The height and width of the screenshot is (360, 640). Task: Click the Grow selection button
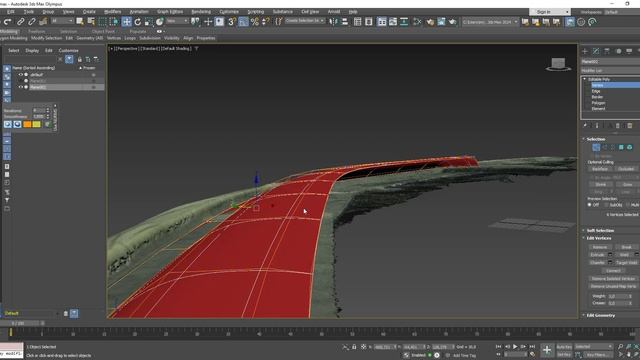point(627,185)
